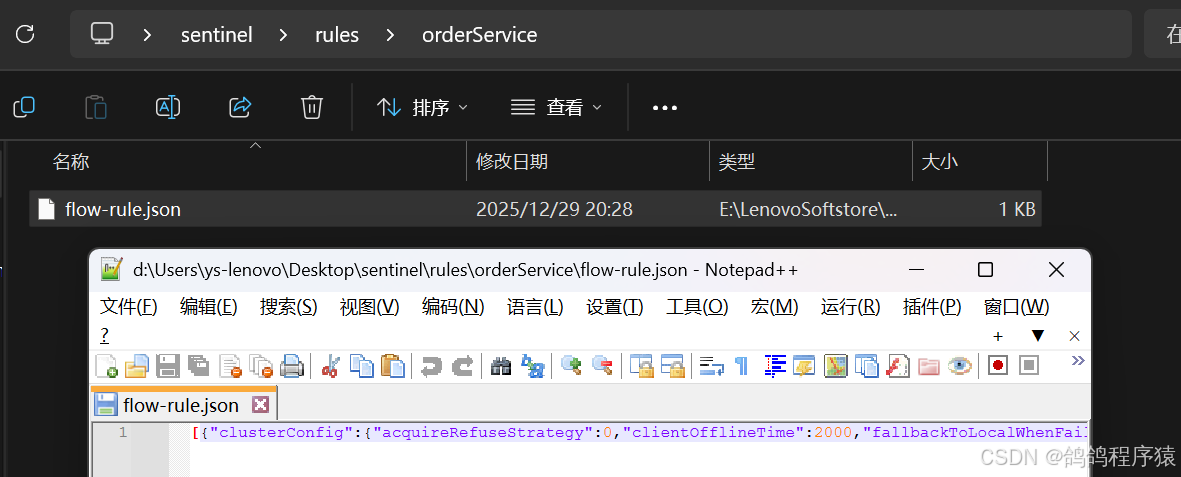Open the 文件(F) menu
The height and width of the screenshot is (477, 1181).
(x=129, y=307)
